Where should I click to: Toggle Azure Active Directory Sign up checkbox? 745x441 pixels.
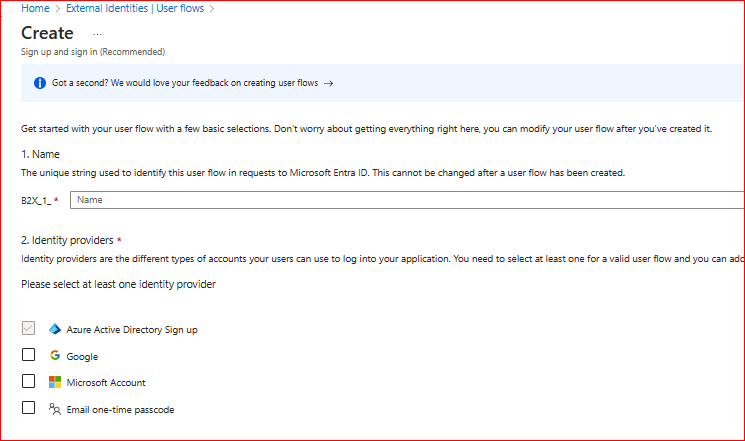pos(29,328)
